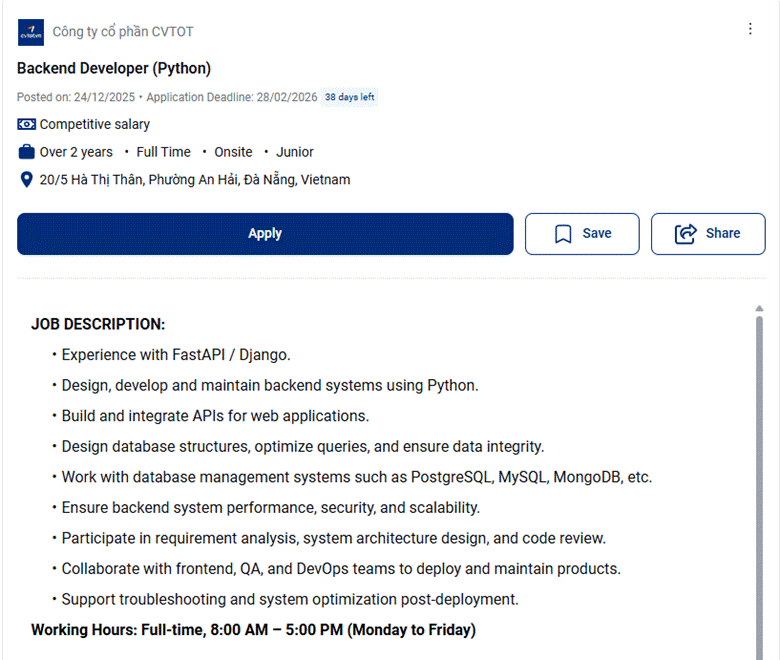Click the Backend Developer (Python) job title

click(x=114, y=68)
